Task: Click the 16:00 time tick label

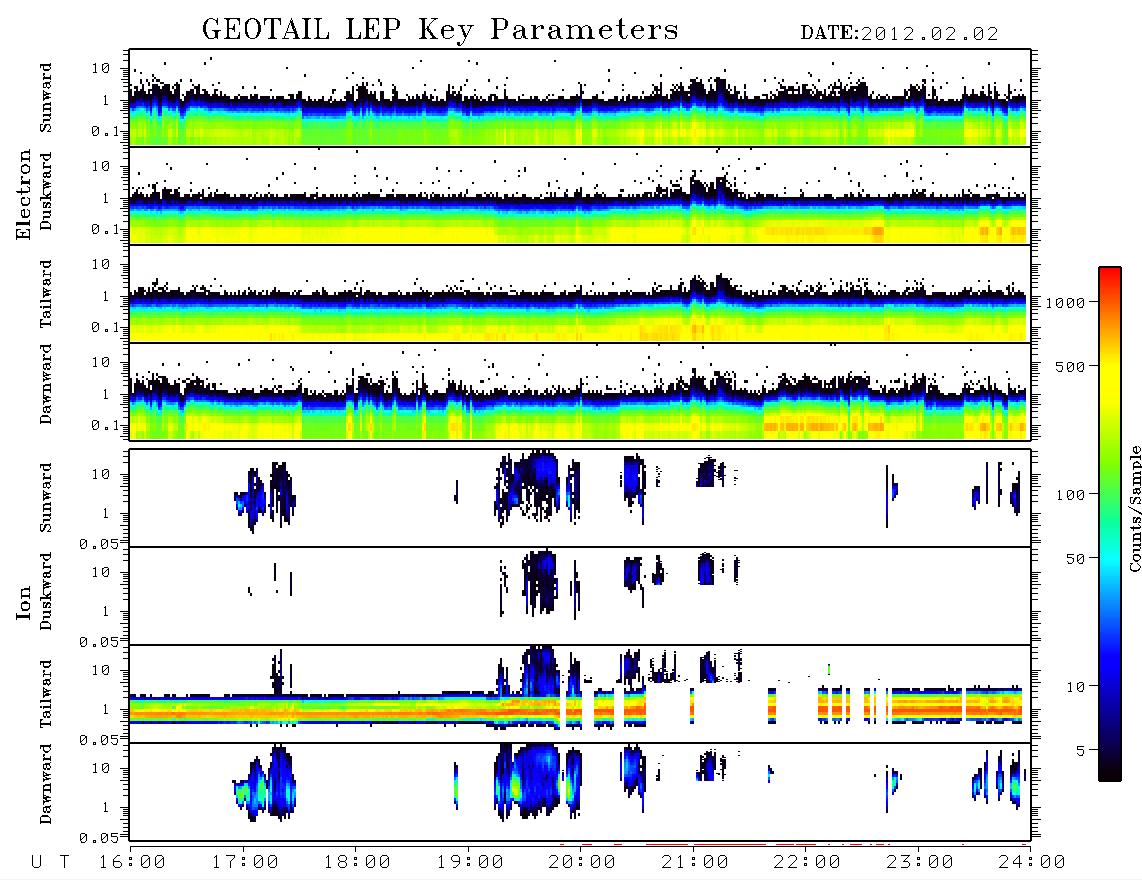Action: [x=132, y=862]
